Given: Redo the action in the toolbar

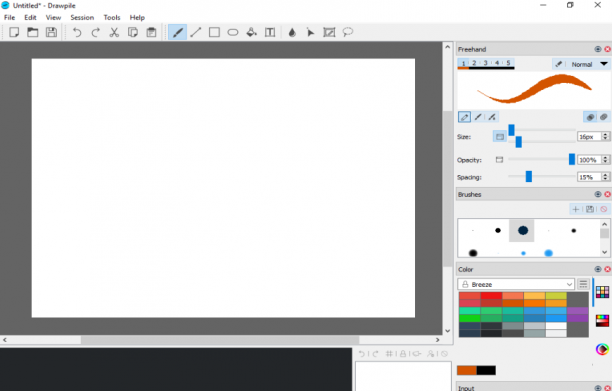Looking at the screenshot, I should 95,32.
